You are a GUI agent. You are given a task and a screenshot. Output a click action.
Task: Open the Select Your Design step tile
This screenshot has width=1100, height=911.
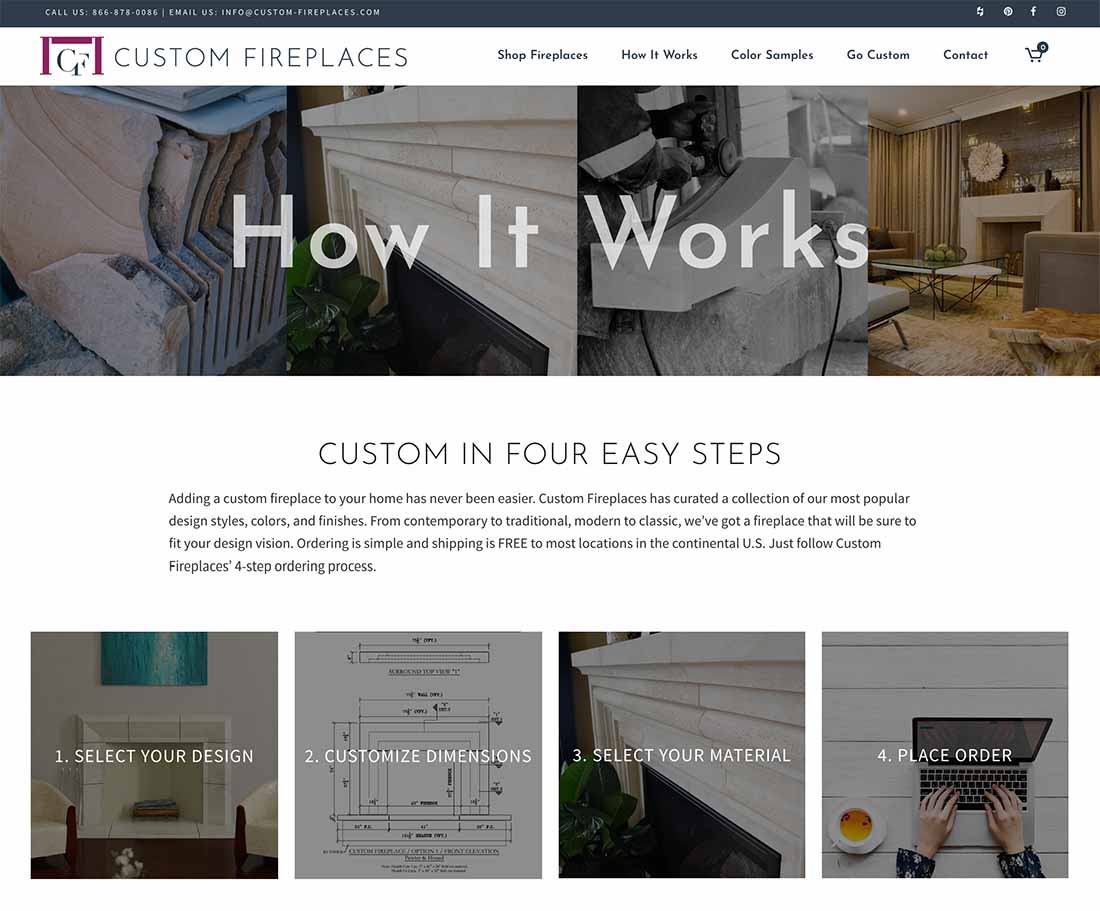(x=154, y=755)
